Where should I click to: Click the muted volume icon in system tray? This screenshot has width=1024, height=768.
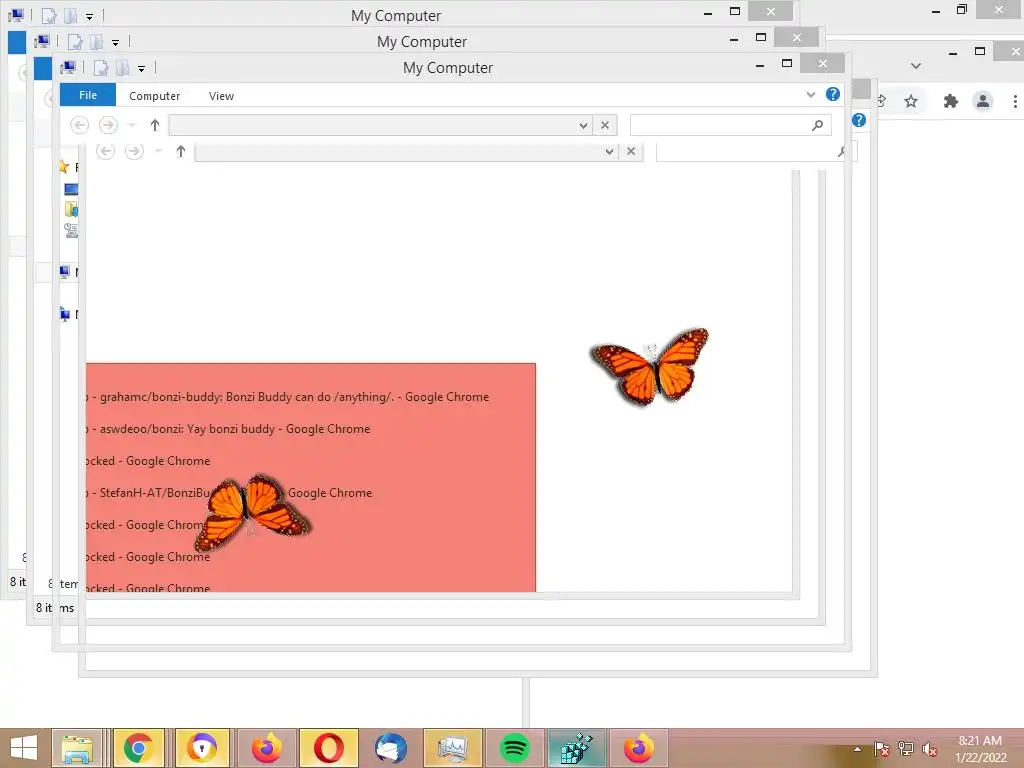pos(929,749)
